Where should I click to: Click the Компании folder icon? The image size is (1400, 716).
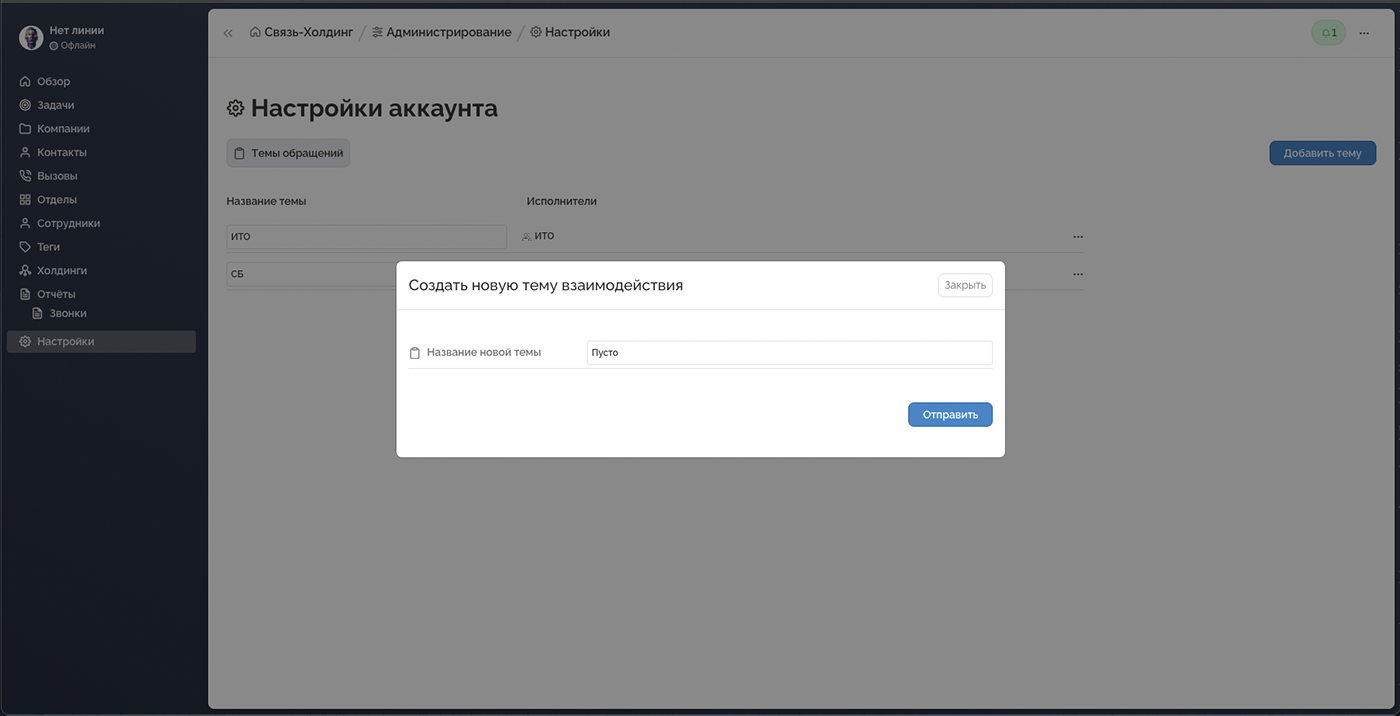(x=24, y=128)
